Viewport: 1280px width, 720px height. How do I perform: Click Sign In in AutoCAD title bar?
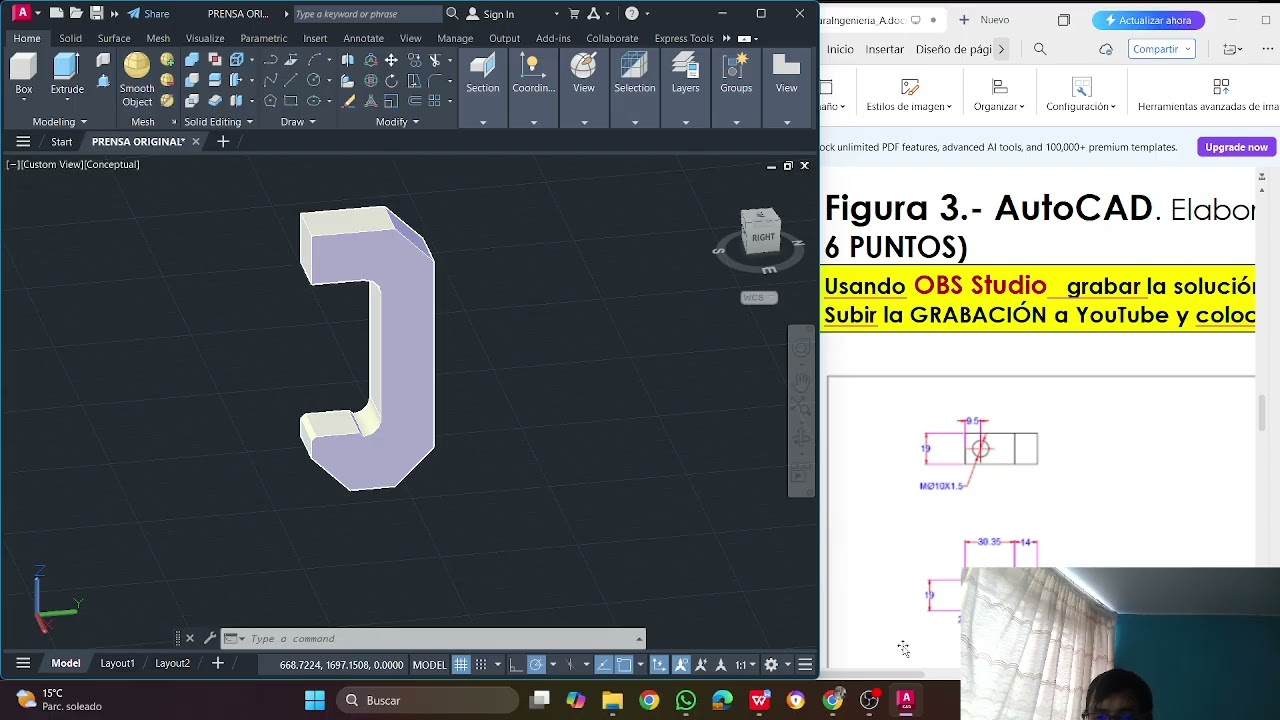(490, 14)
